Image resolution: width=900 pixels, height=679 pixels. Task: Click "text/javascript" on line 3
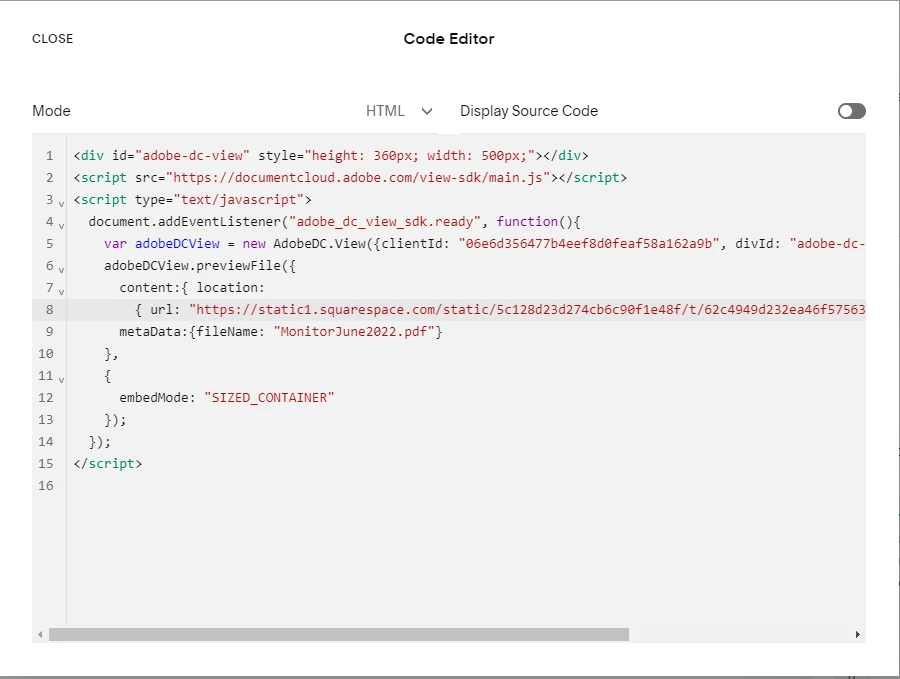click(x=239, y=199)
